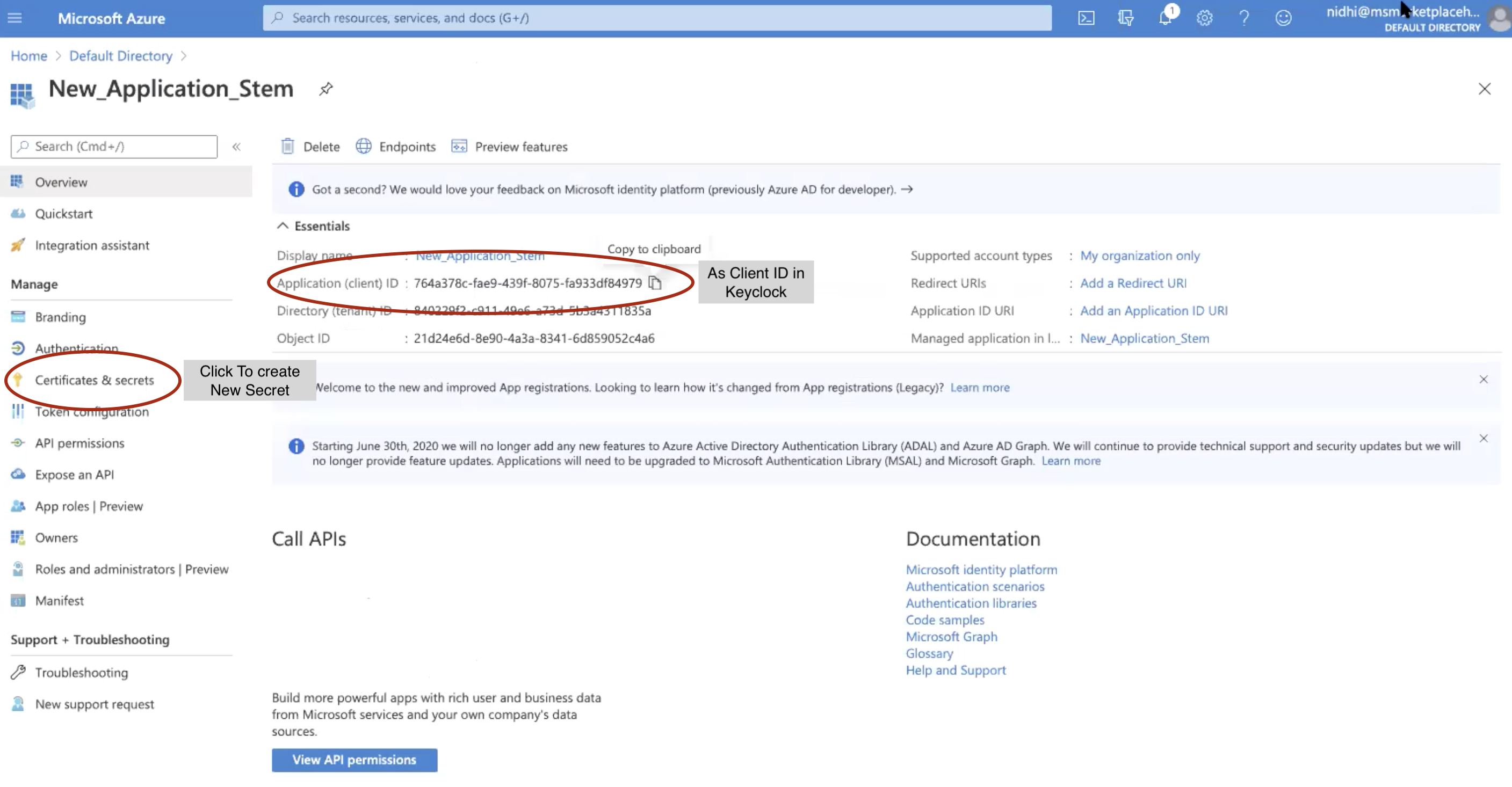1512x787 pixels.
Task: Open the Directory and subscription filter icon
Action: (1125, 18)
